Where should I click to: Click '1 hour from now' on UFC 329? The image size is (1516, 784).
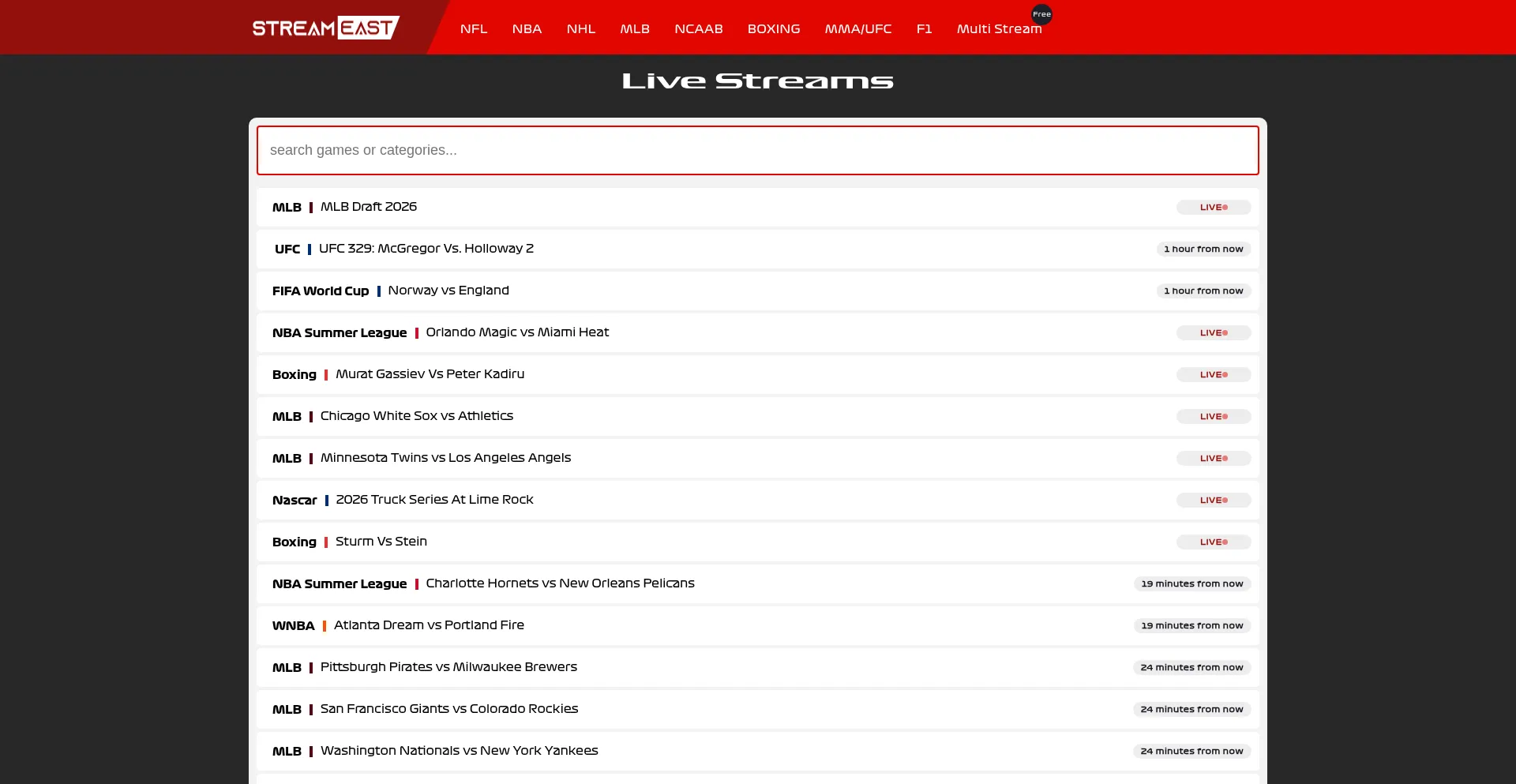(x=1203, y=249)
